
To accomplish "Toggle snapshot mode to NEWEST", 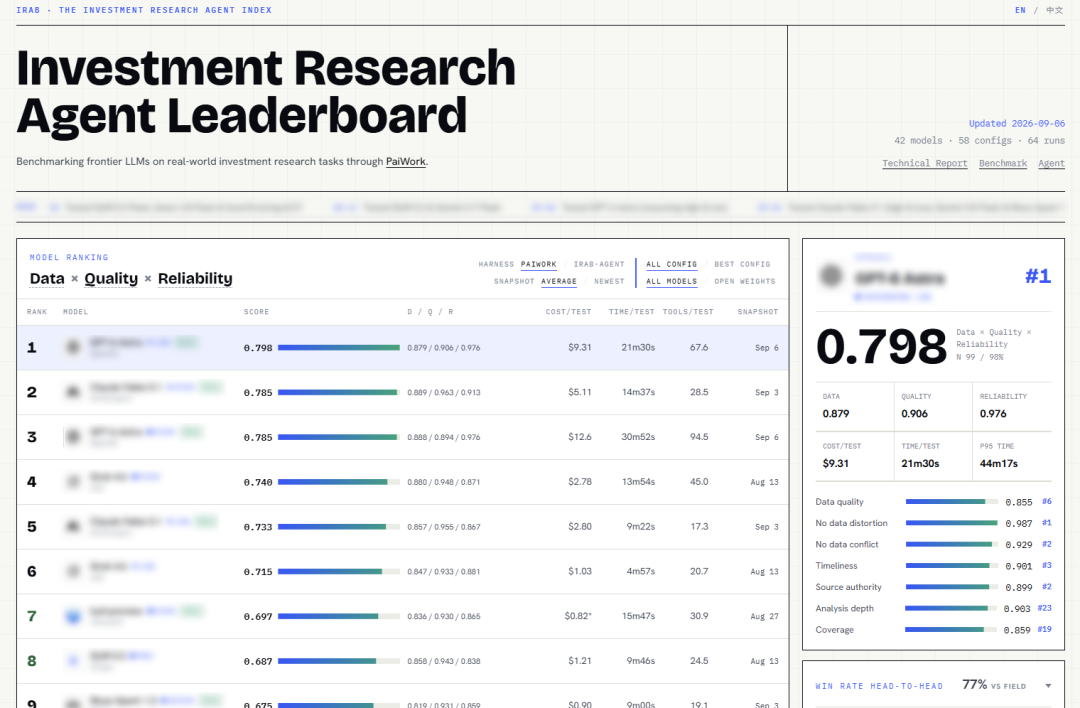I will coord(609,282).
